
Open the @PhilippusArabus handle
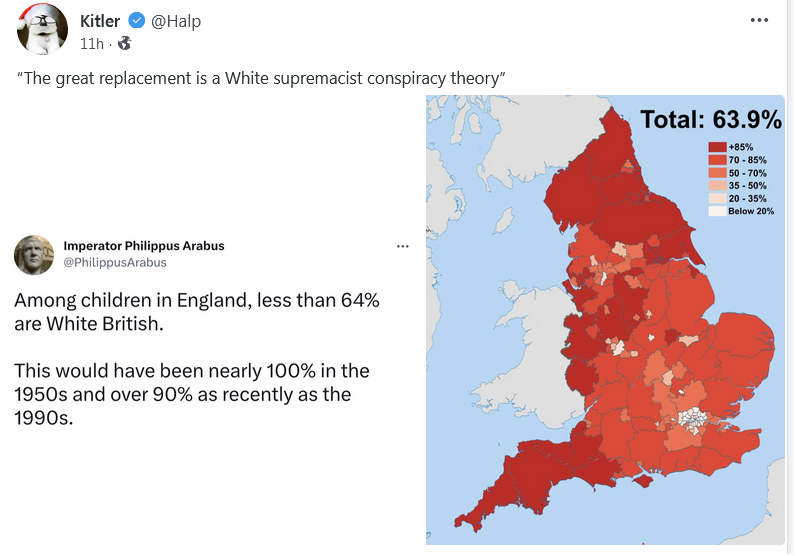(x=115, y=263)
